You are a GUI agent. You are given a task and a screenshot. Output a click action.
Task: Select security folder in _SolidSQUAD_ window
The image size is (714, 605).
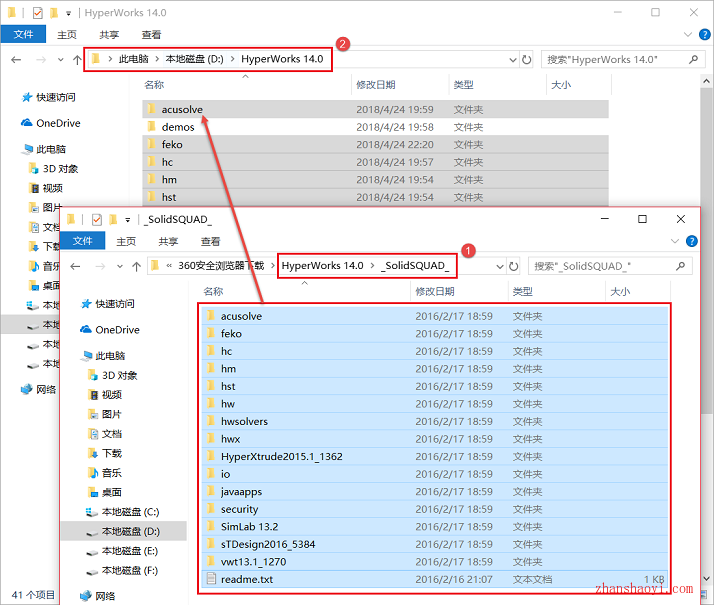pos(435,509)
